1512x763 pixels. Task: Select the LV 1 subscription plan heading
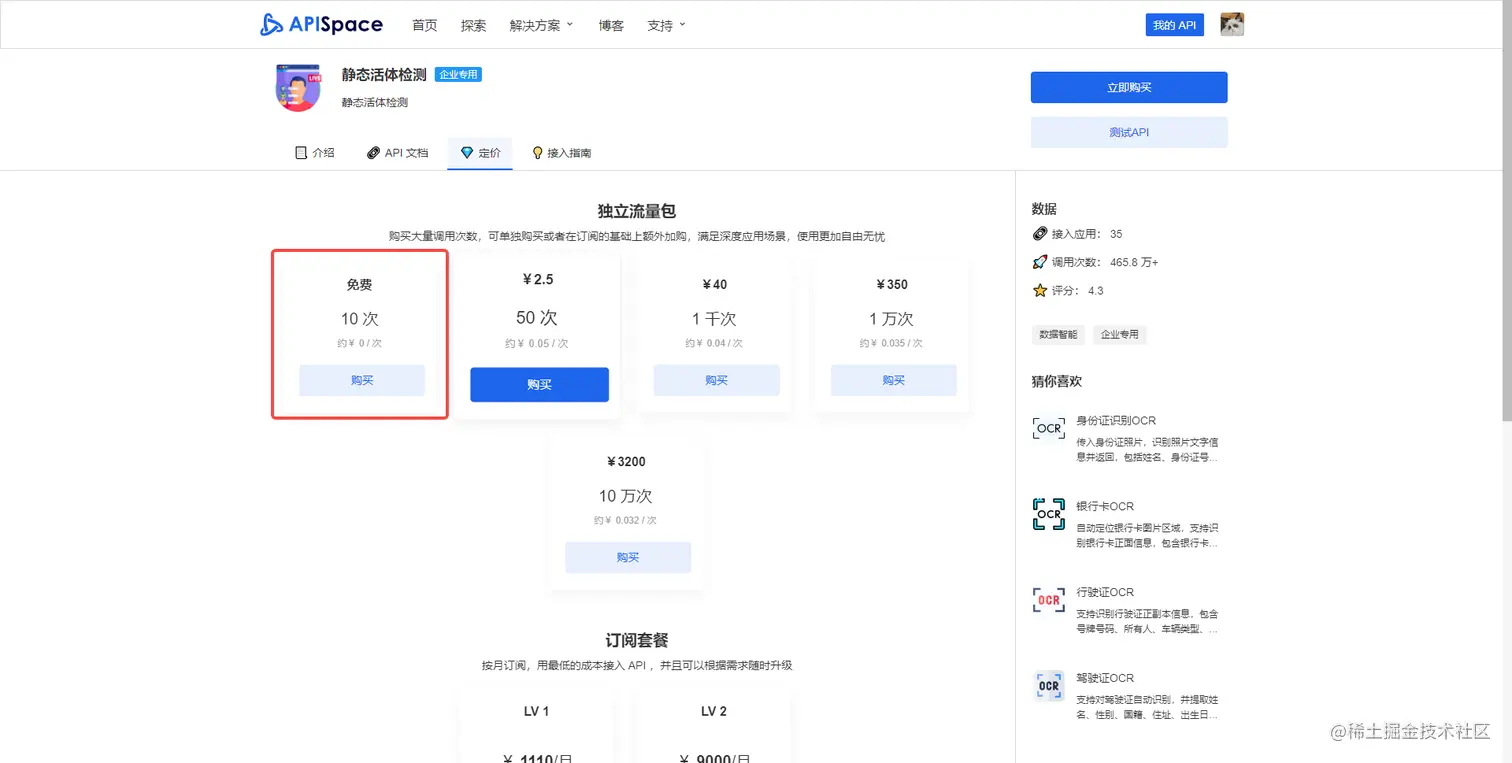point(537,711)
